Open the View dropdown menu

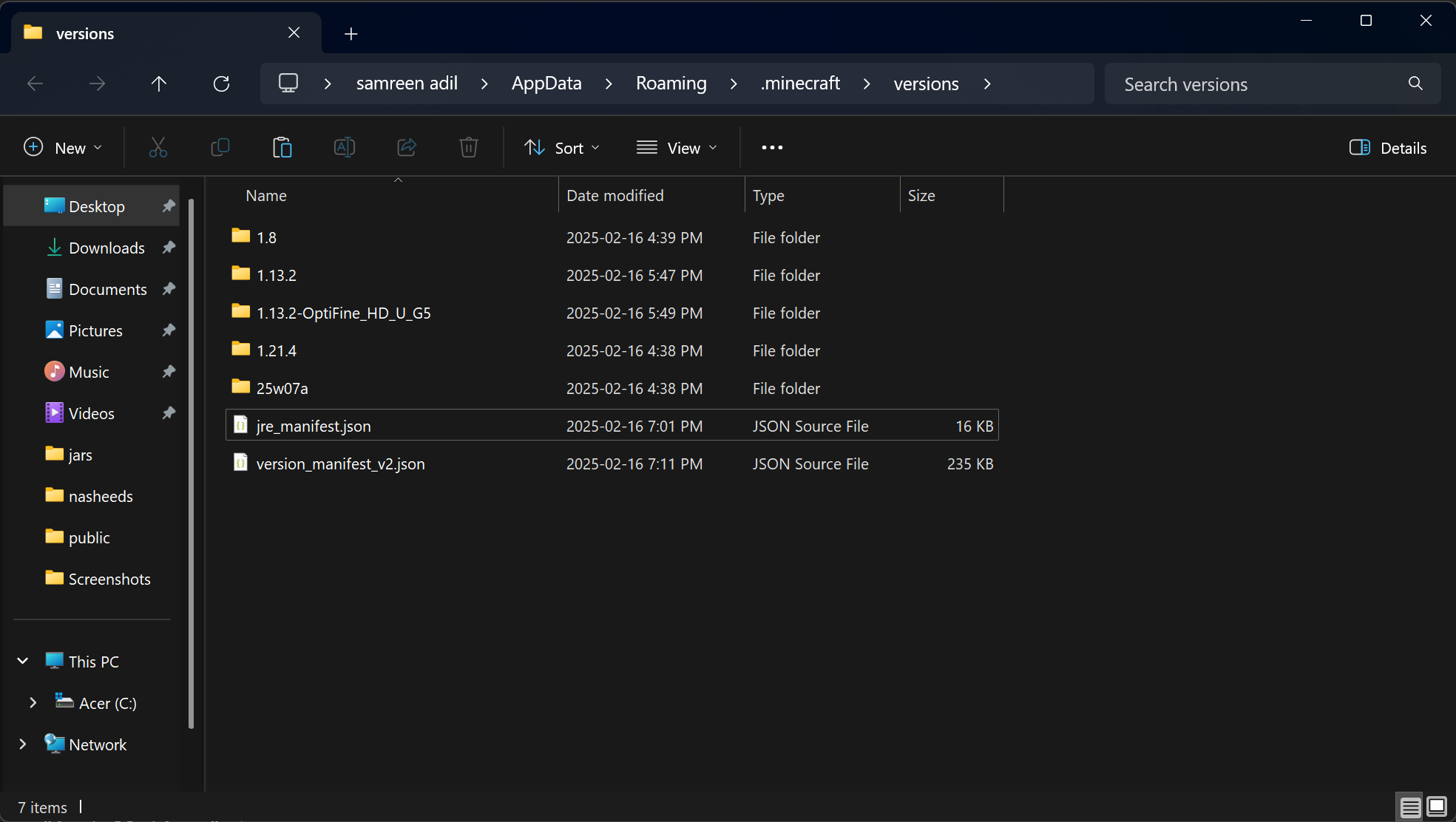click(x=677, y=148)
